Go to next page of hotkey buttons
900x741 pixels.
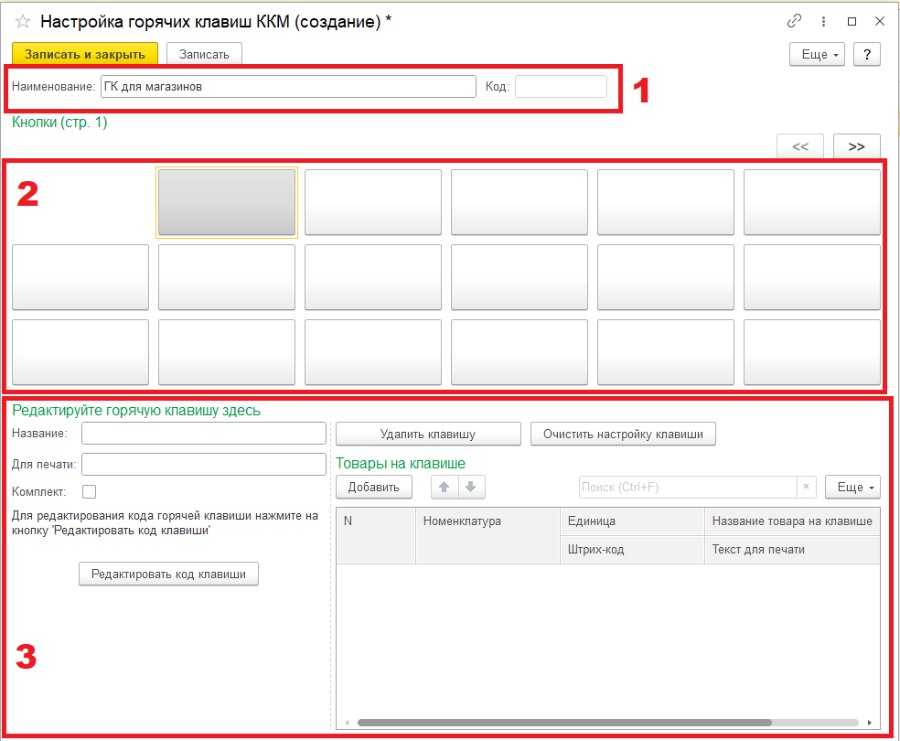[856, 146]
